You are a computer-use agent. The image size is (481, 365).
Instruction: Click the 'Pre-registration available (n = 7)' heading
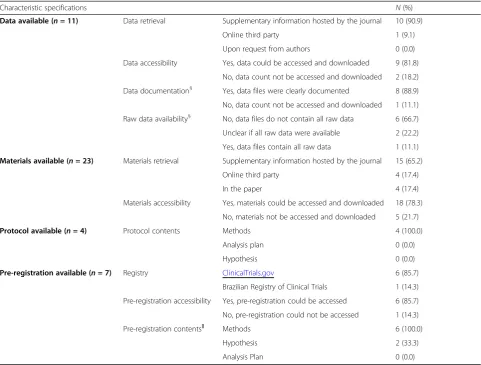[x=56, y=273]
